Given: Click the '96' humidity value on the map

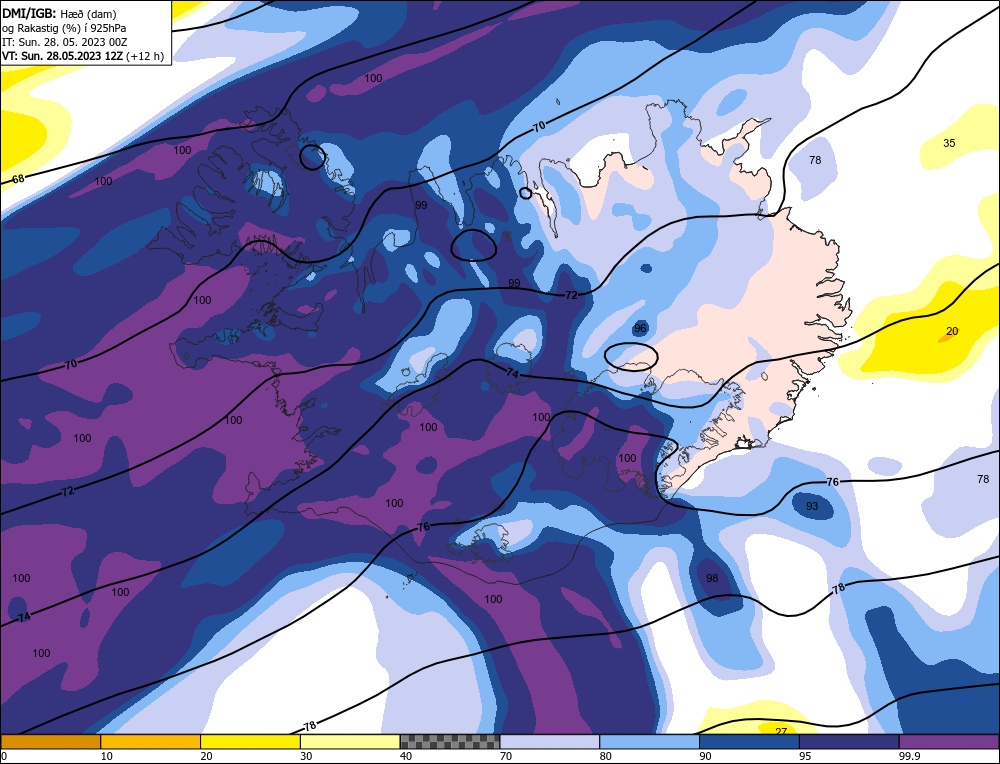Looking at the screenshot, I should [640, 328].
